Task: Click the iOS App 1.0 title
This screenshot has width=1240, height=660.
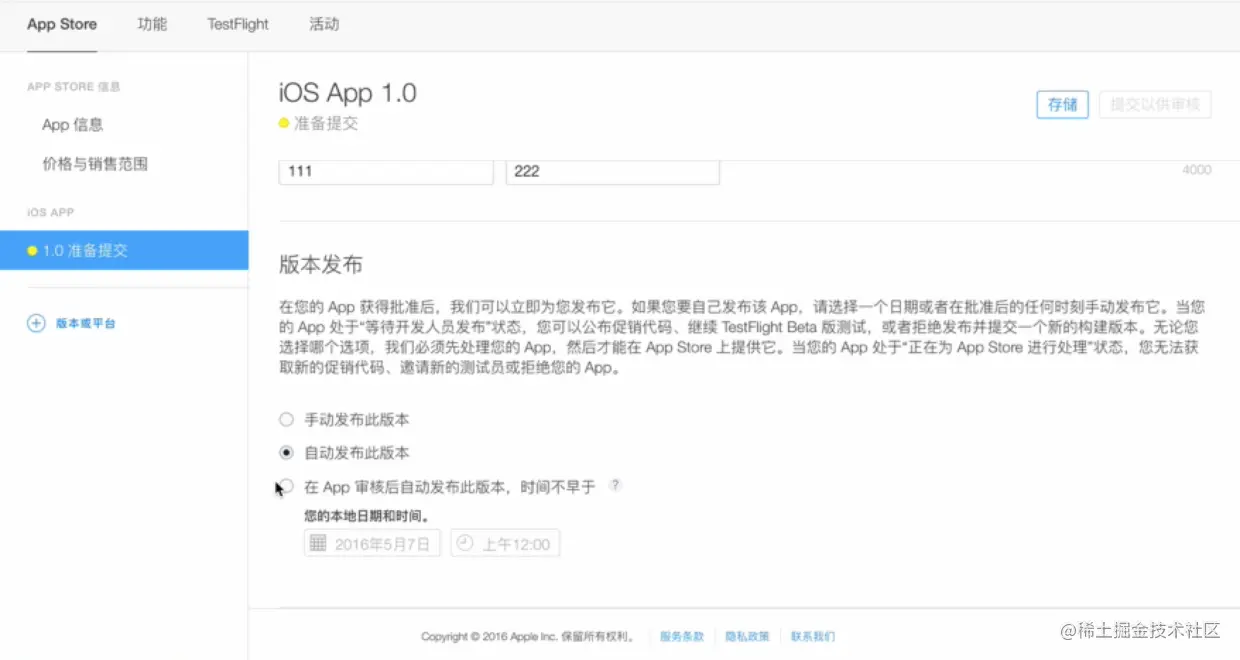Action: click(347, 93)
